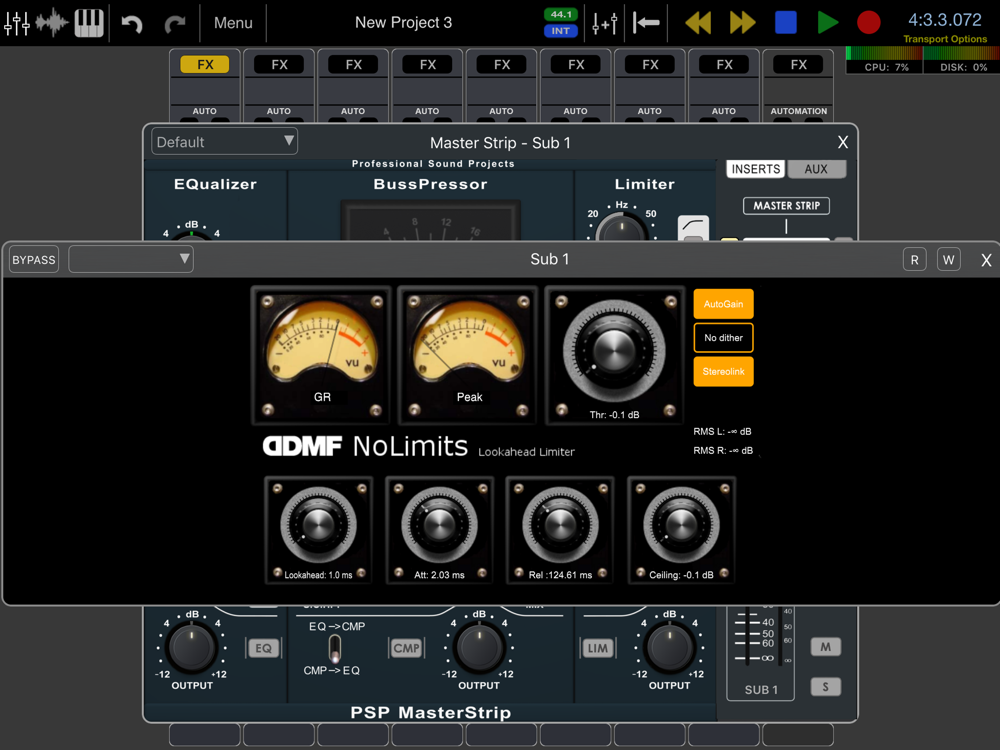The height and width of the screenshot is (750, 1000).
Task: Click the Release knob (Rel: 124.61 ms)
Action: pyautogui.click(x=560, y=525)
